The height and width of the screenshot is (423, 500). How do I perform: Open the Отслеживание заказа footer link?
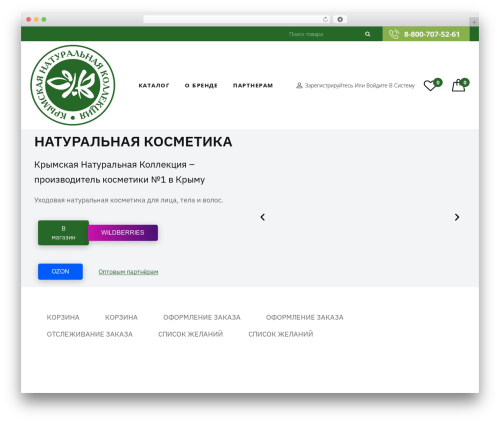pyautogui.click(x=90, y=334)
